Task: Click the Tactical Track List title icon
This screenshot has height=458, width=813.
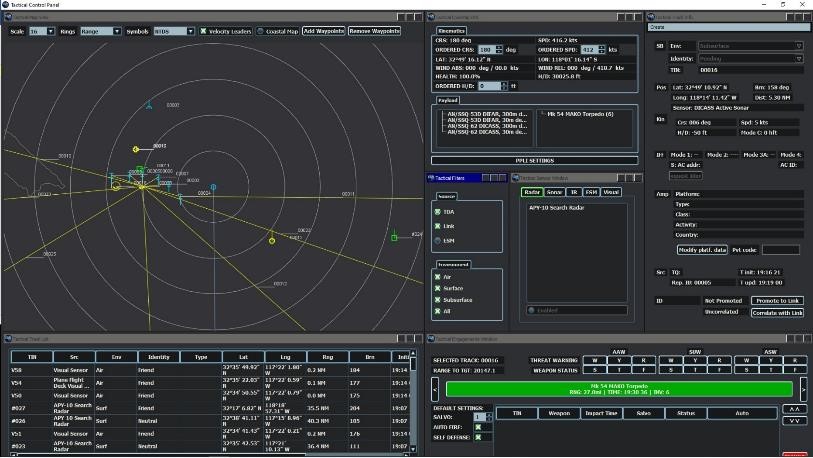Action: click(x=8, y=339)
